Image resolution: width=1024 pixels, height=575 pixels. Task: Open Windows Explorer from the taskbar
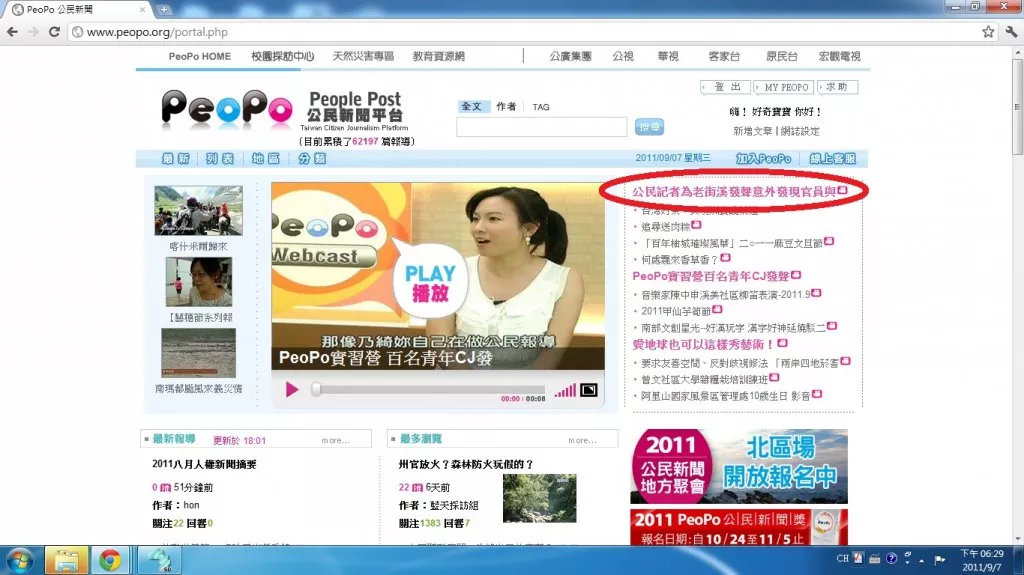[66, 561]
